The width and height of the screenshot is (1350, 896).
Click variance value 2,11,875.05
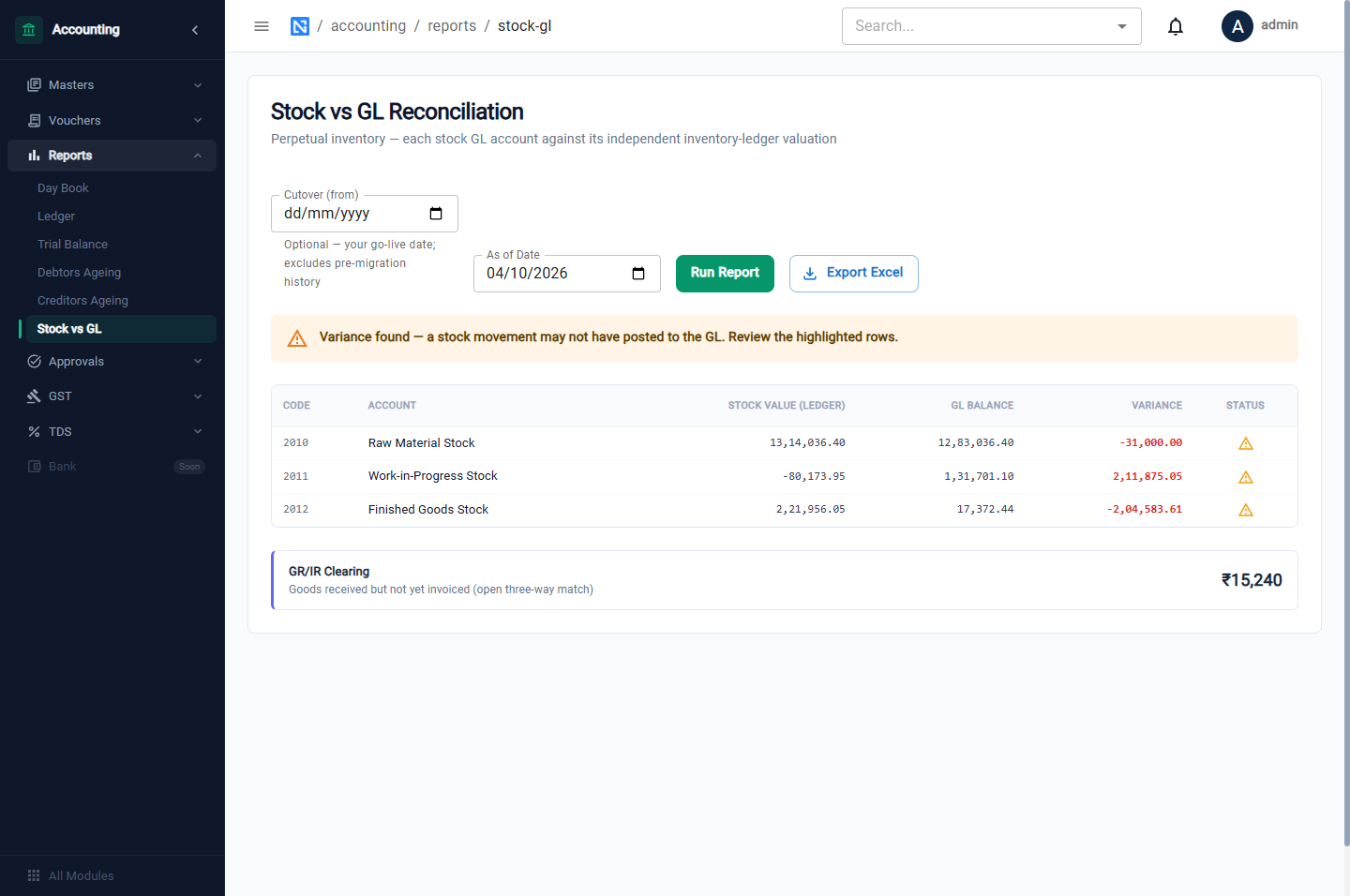[1147, 477]
